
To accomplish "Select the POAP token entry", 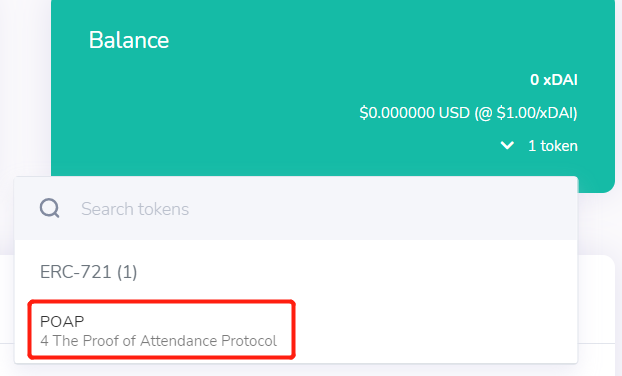I will pos(161,330).
